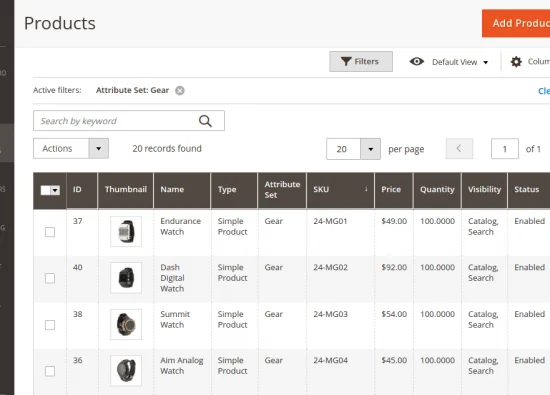Click the 20 records found text
This screenshot has height=395, width=550.
tap(167, 149)
